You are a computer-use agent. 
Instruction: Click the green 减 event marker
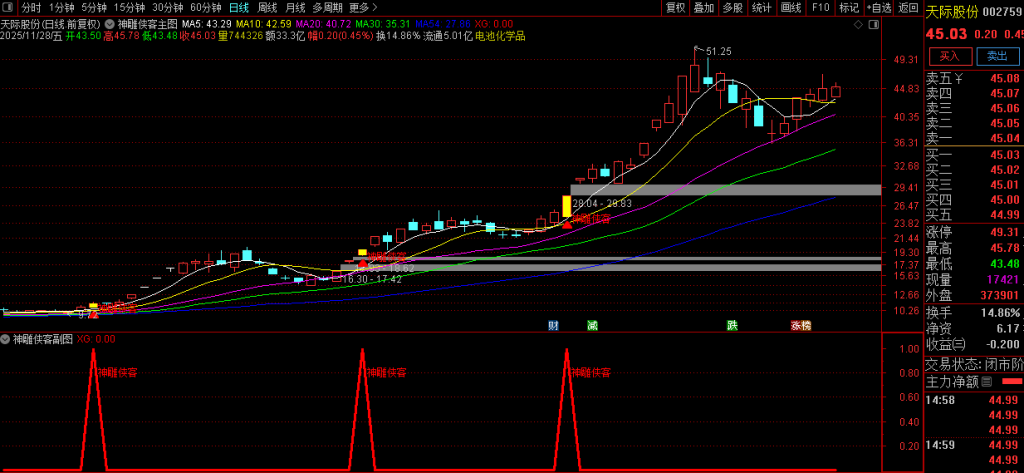(592, 325)
